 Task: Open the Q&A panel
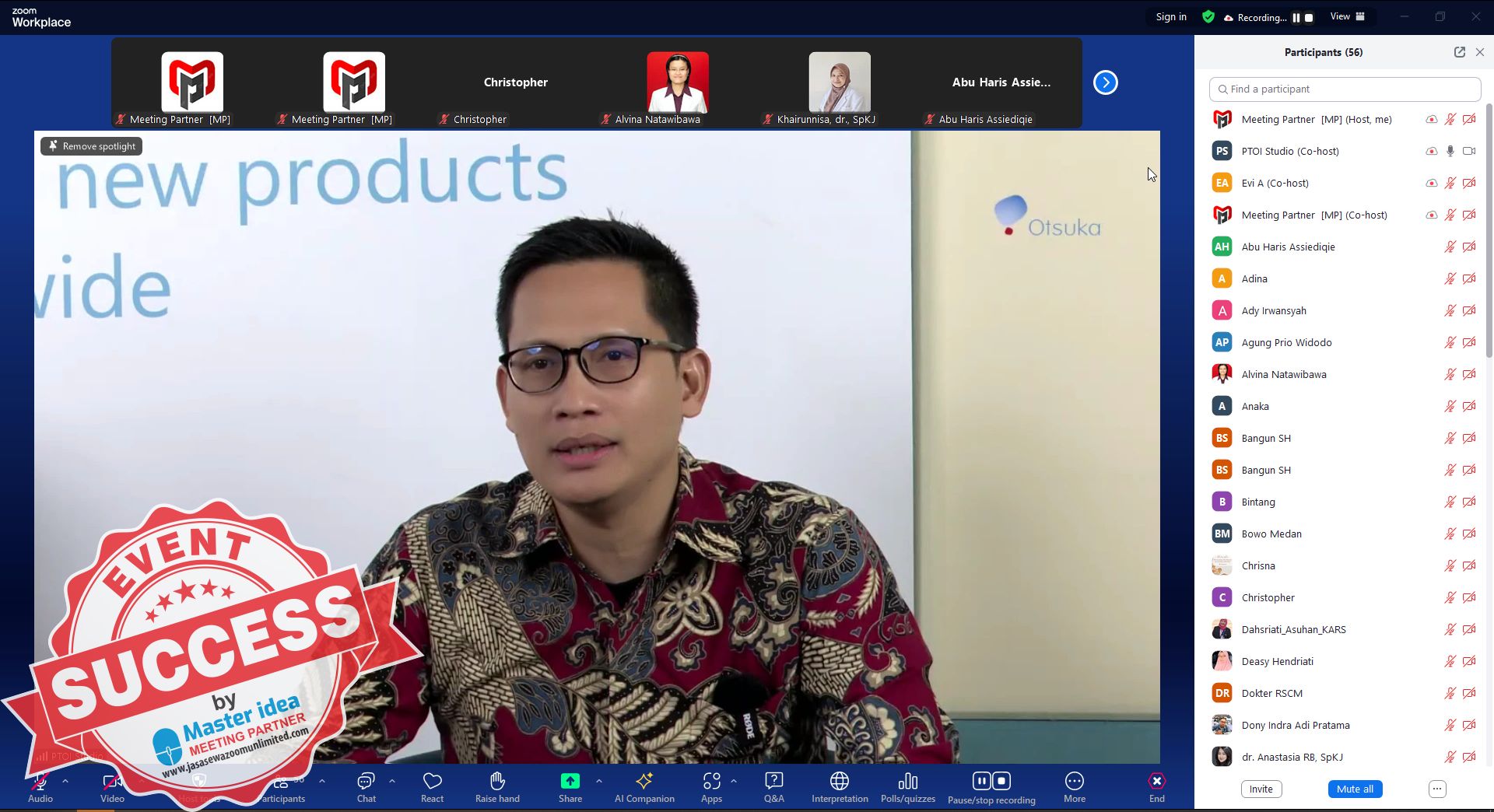click(773, 786)
